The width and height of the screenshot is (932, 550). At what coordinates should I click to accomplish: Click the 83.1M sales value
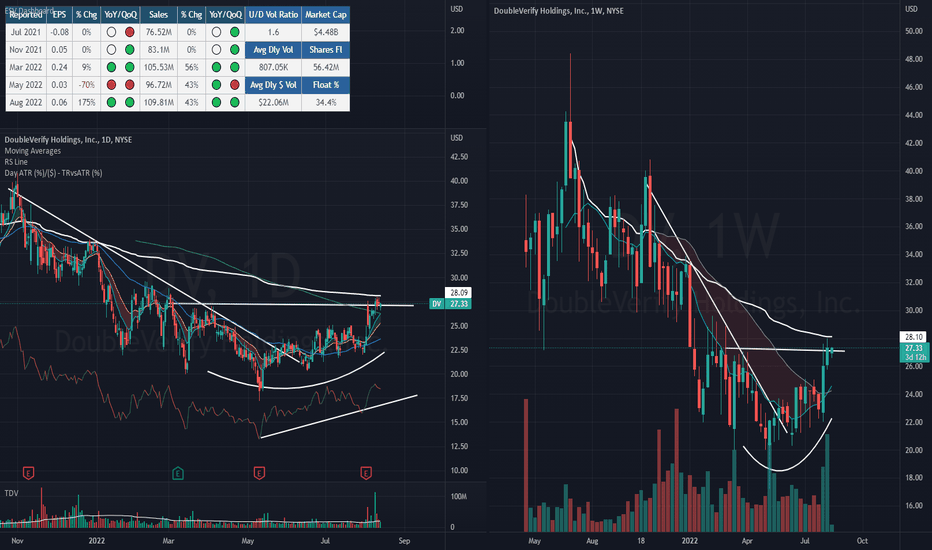[x=159, y=50]
